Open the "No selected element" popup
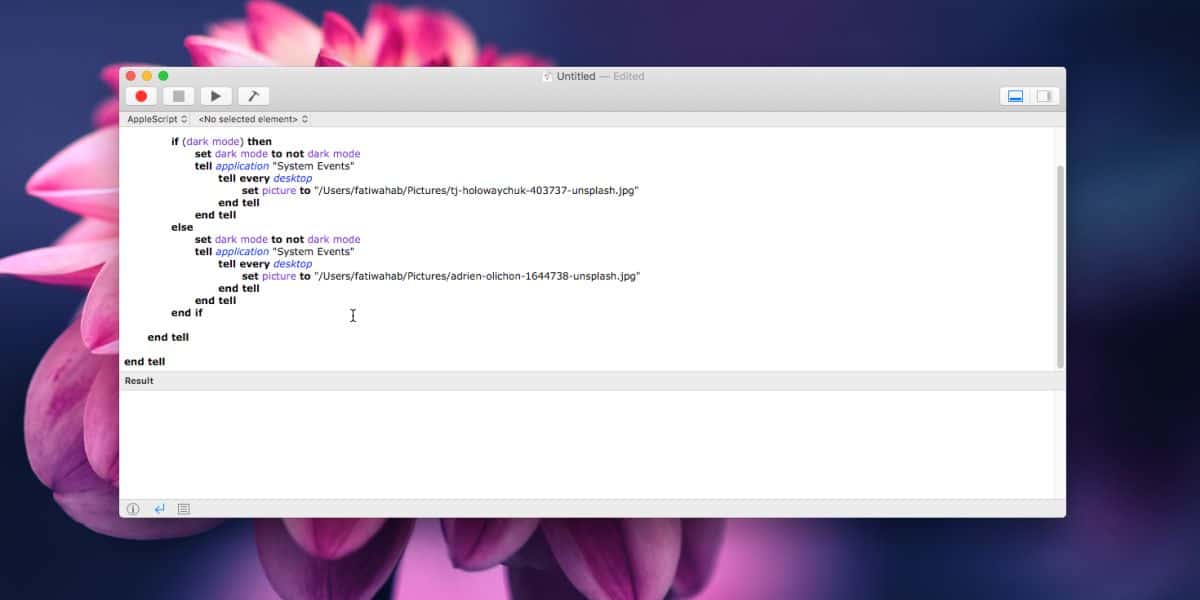This screenshot has width=1200, height=600. (253, 119)
